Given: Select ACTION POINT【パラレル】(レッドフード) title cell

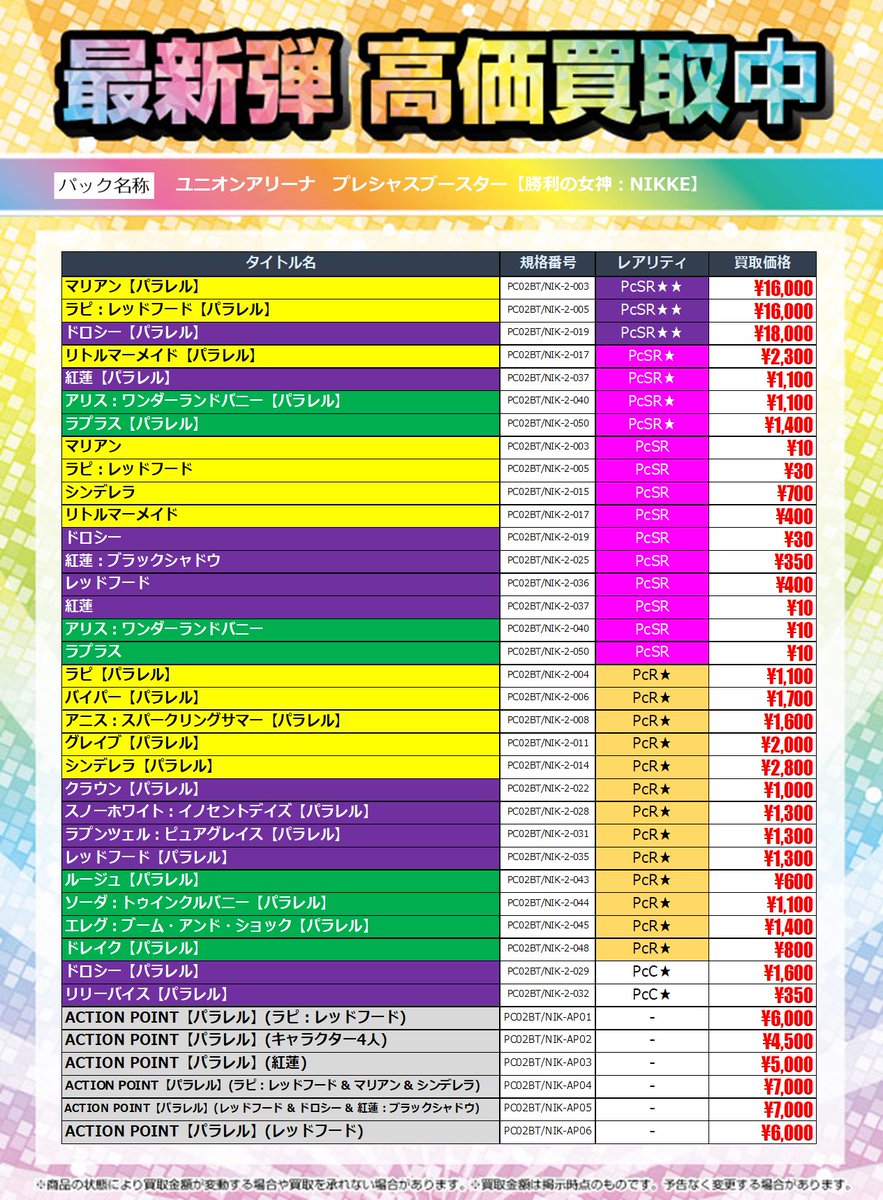Looking at the screenshot, I should click(281, 1134).
